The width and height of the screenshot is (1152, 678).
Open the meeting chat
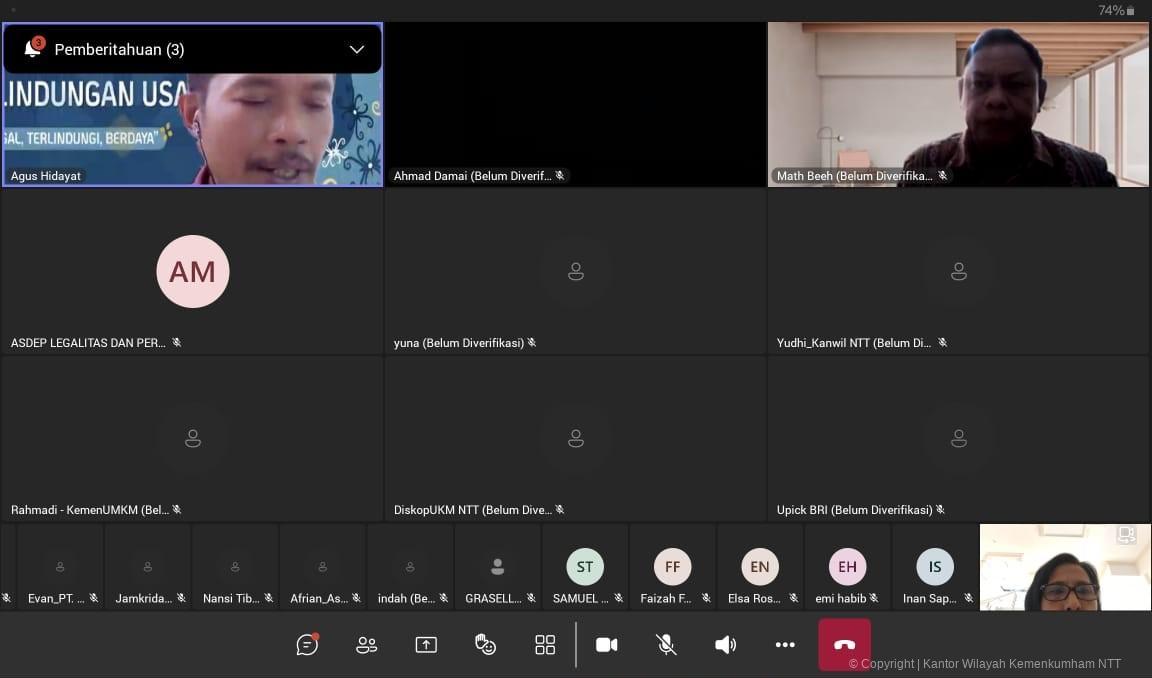click(x=307, y=645)
